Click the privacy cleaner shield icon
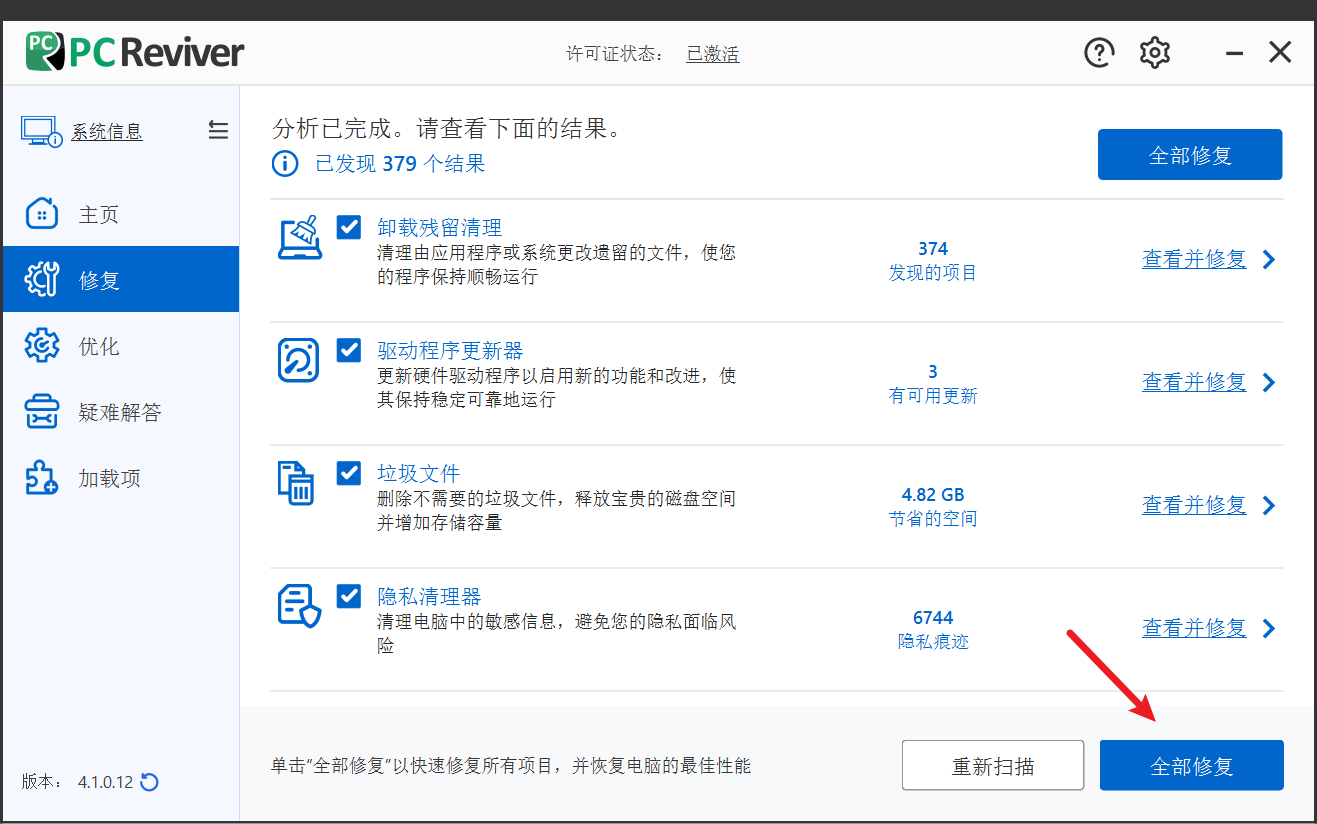The image size is (1317, 824). click(x=299, y=606)
